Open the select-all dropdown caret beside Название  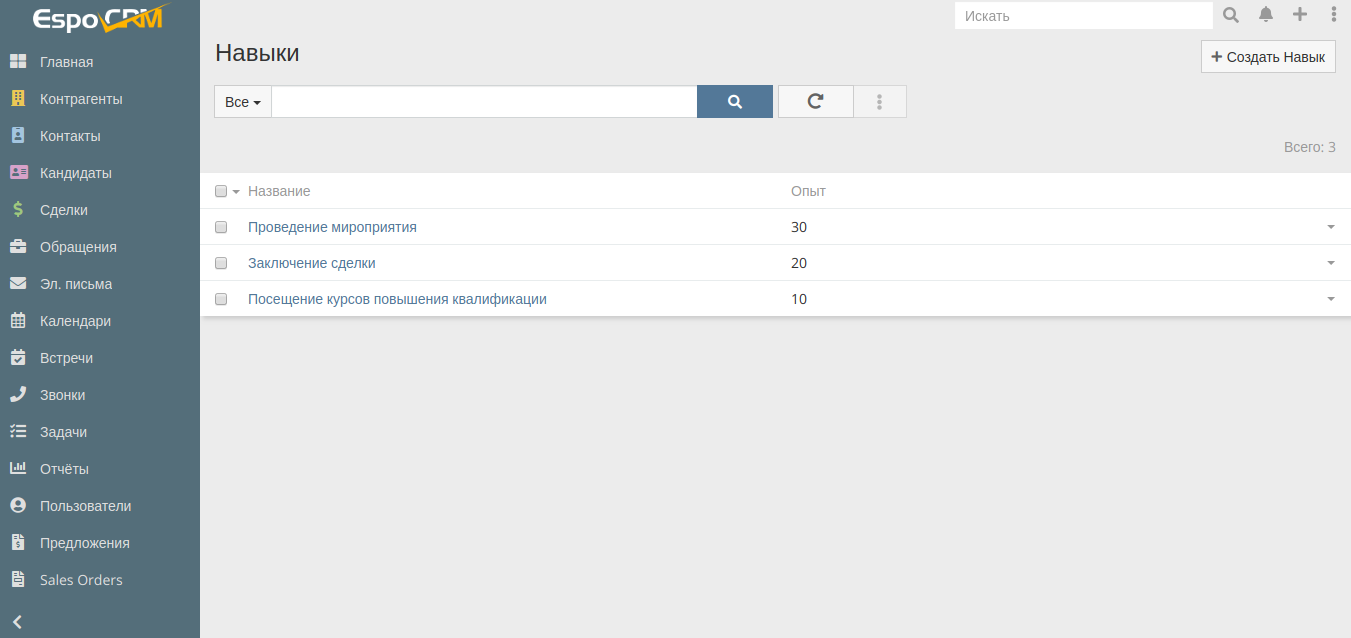(x=236, y=191)
